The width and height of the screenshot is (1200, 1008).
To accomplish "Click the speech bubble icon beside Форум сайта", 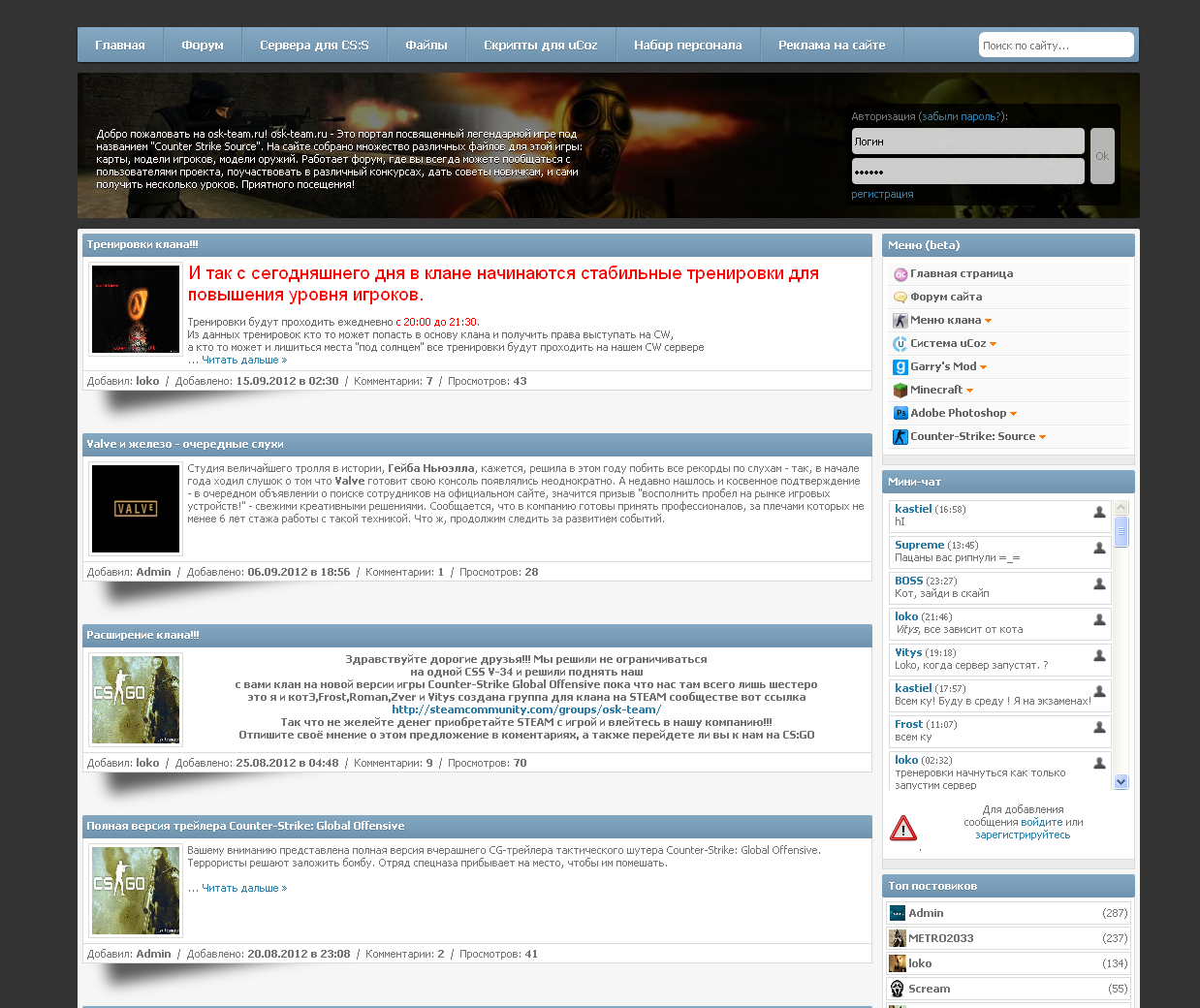I will (900, 298).
